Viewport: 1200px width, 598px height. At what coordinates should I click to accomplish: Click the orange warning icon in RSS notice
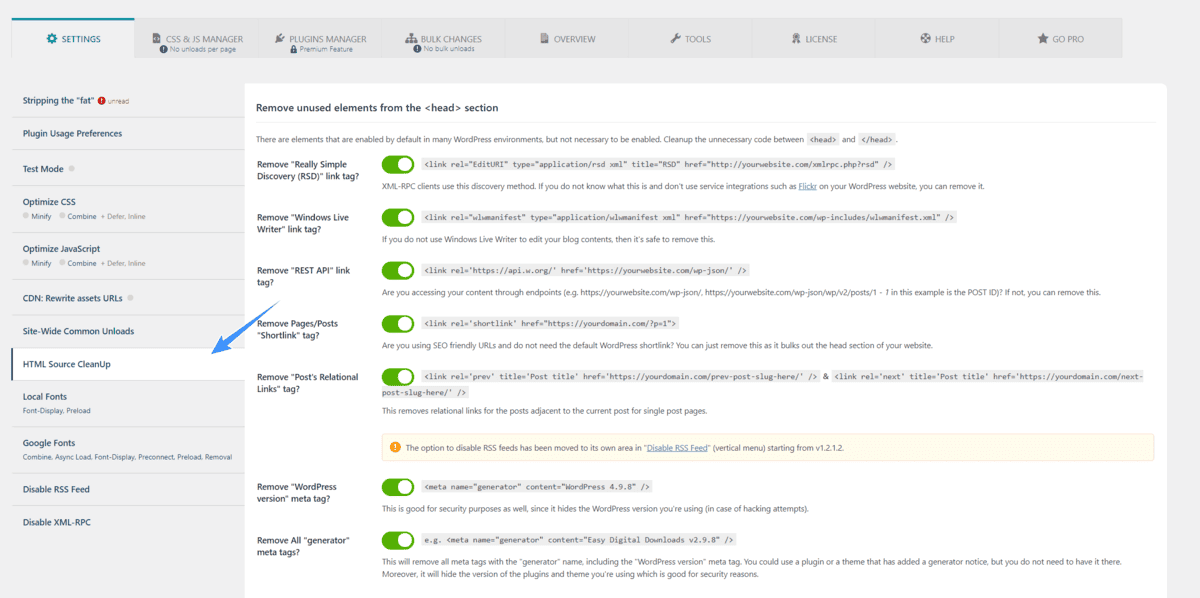click(395, 447)
